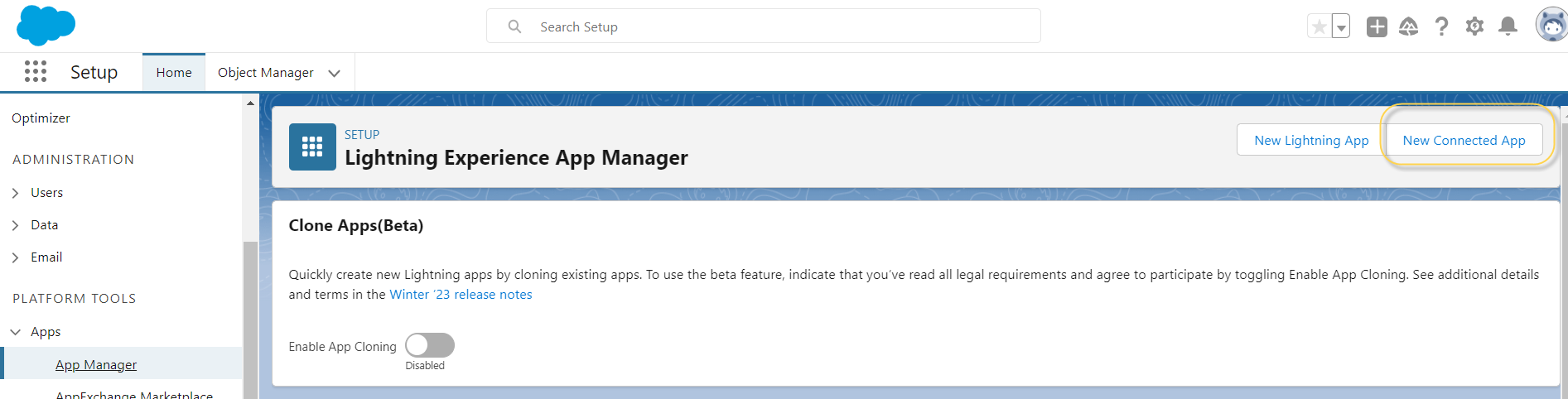
Task: Click the sidebar scroll up arrow
Action: 250,103
